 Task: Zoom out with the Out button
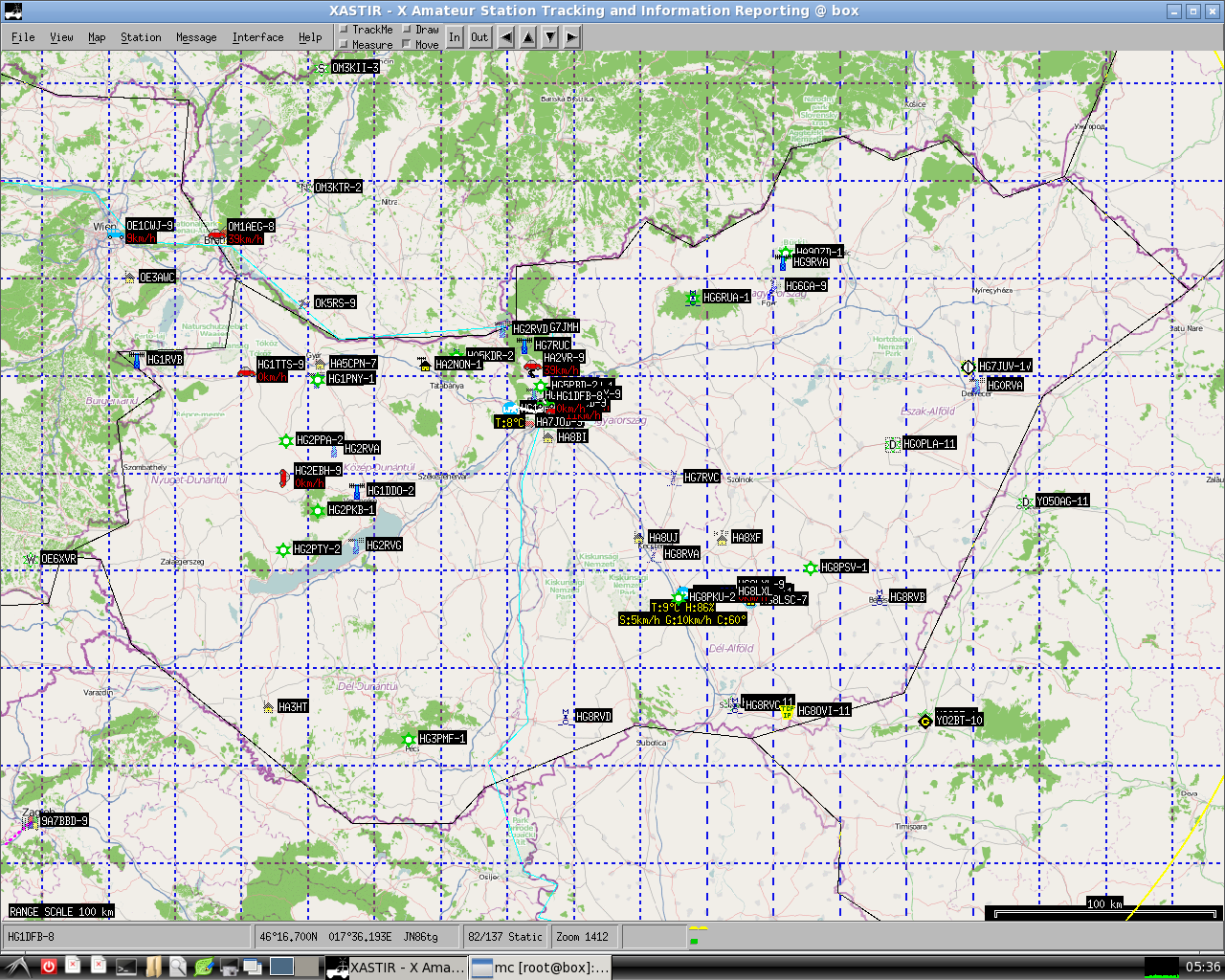(x=479, y=37)
